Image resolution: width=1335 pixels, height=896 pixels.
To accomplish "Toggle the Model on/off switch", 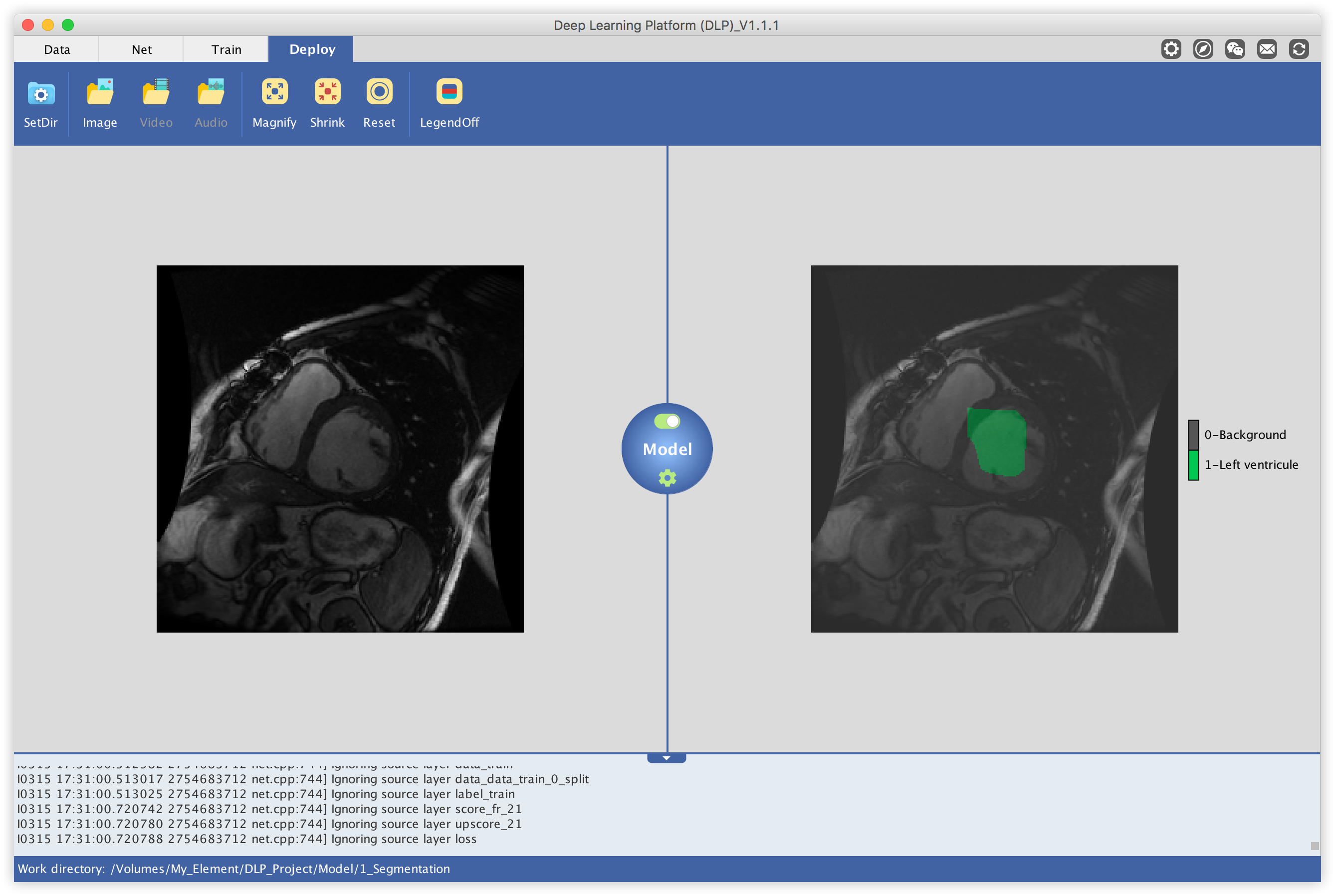I will point(667,421).
